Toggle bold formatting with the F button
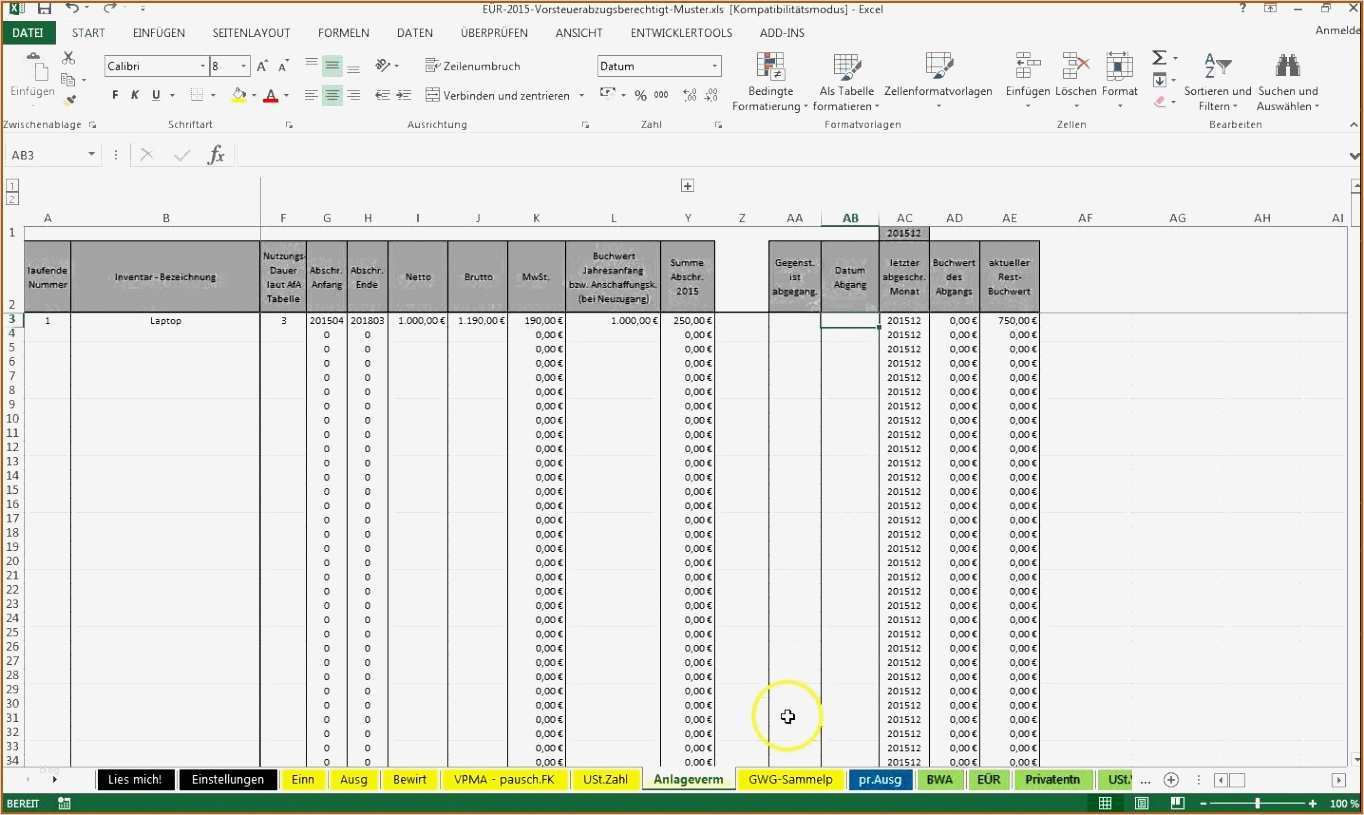Screen dimensions: 1364x815 pyautogui.click(x=113, y=95)
